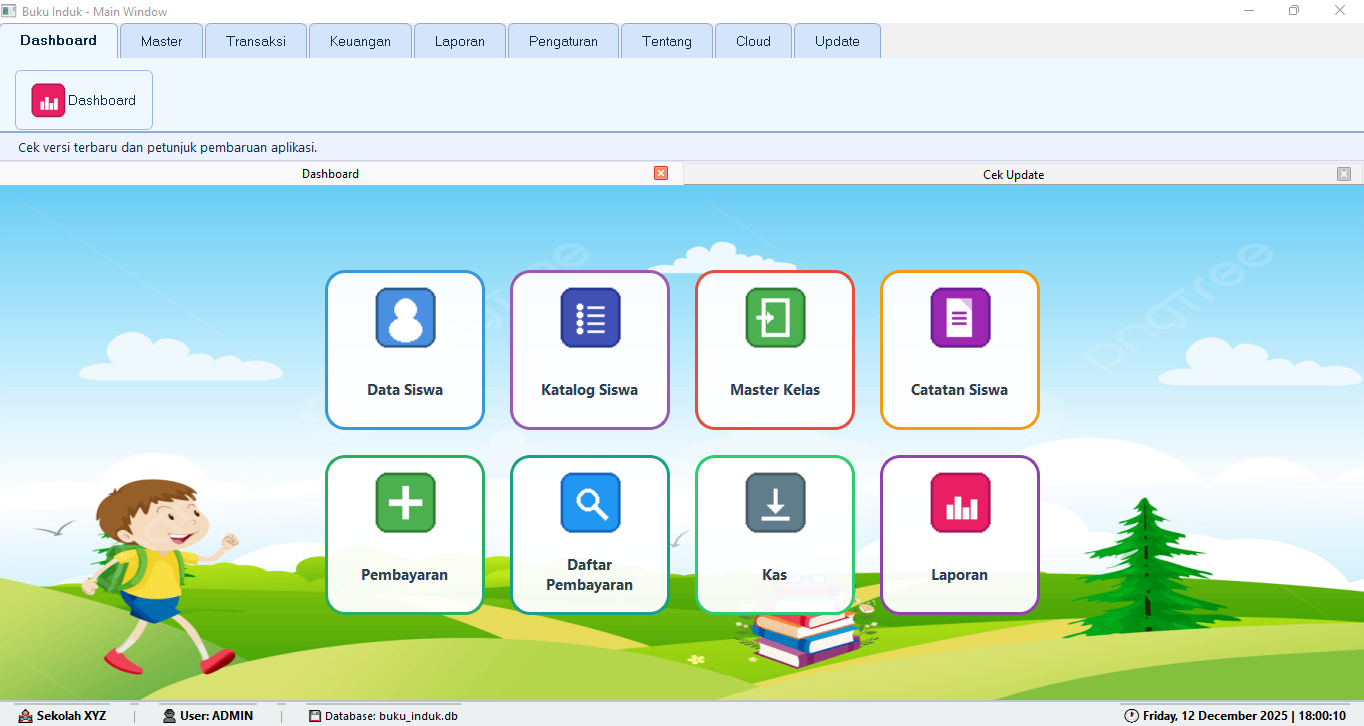This screenshot has height=726, width=1364.
Task: Click the Dashboard chart button in the ribbon
Action: (x=83, y=99)
